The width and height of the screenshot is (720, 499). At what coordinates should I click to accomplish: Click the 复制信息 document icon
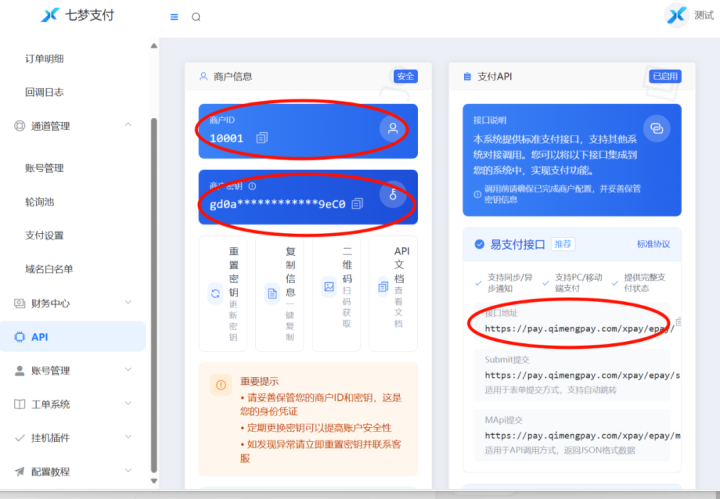coord(272,293)
